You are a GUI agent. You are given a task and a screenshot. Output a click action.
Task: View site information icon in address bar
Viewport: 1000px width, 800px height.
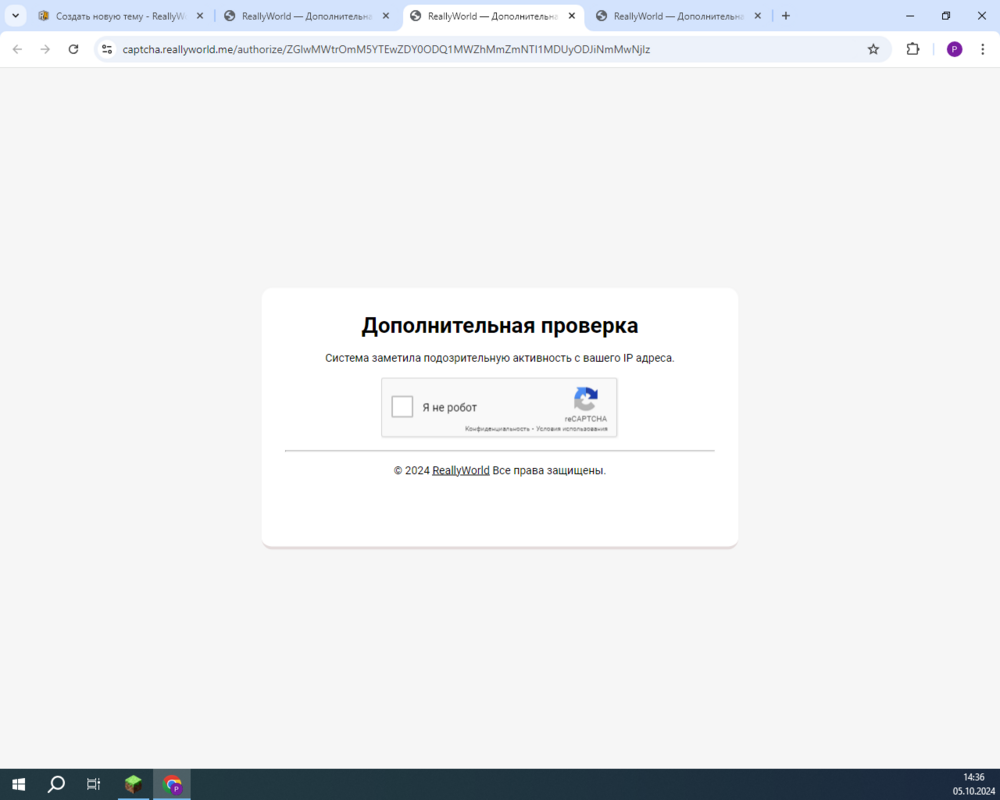(x=107, y=49)
